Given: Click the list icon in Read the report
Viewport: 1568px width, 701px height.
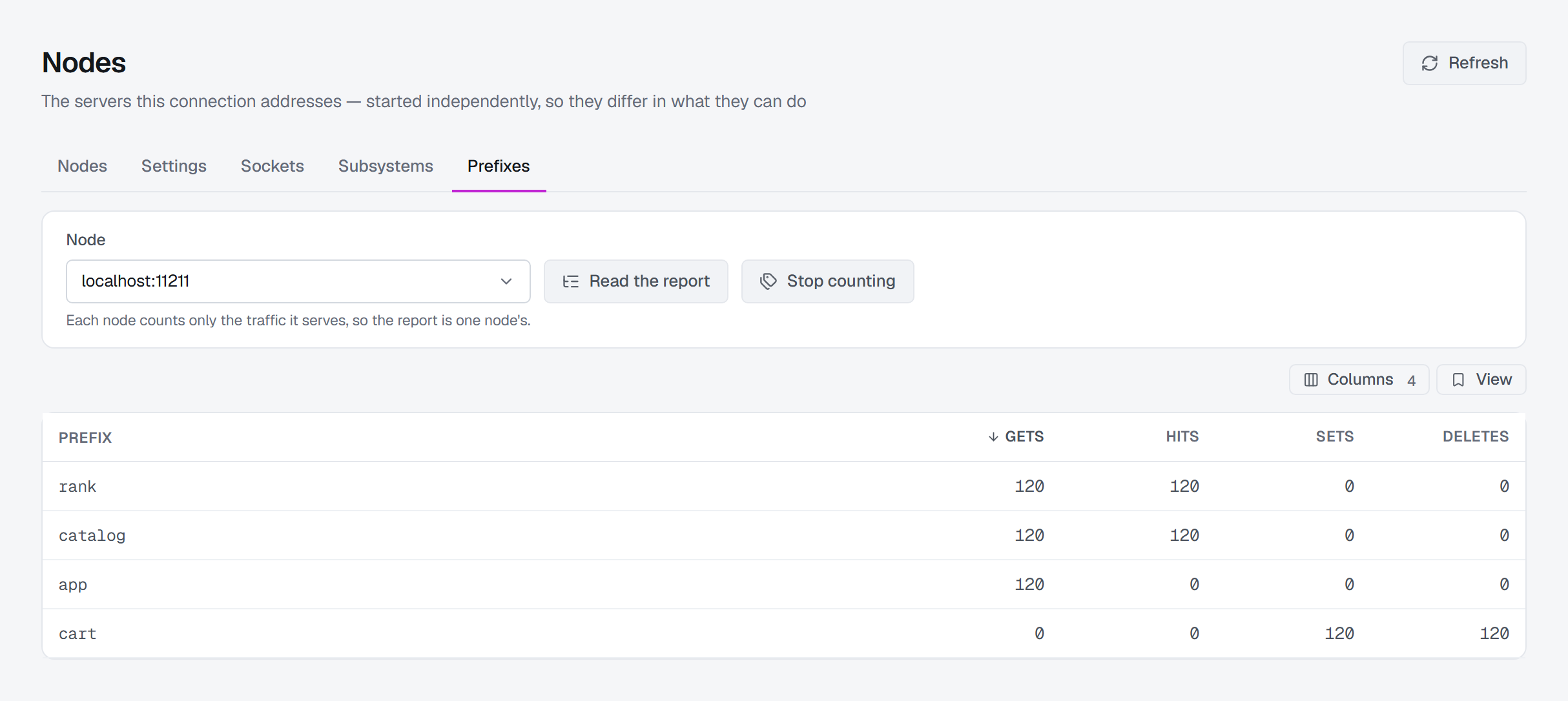Looking at the screenshot, I should tap(570, 281).
